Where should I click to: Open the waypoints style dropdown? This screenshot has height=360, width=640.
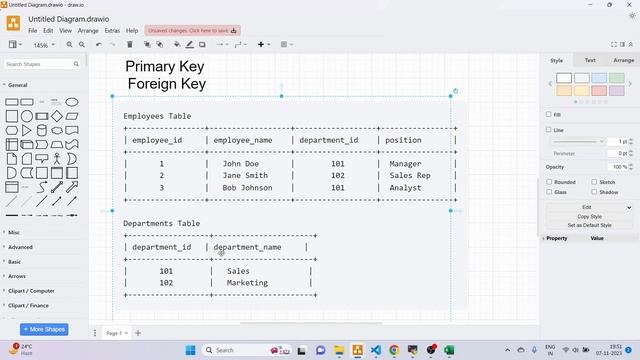click(240, 44)
